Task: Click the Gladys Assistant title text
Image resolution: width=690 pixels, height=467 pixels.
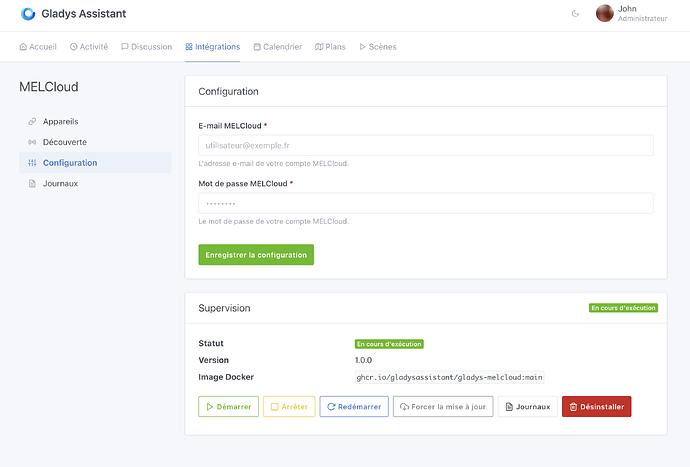Action: pyautogui.click(x=84, y=14)
